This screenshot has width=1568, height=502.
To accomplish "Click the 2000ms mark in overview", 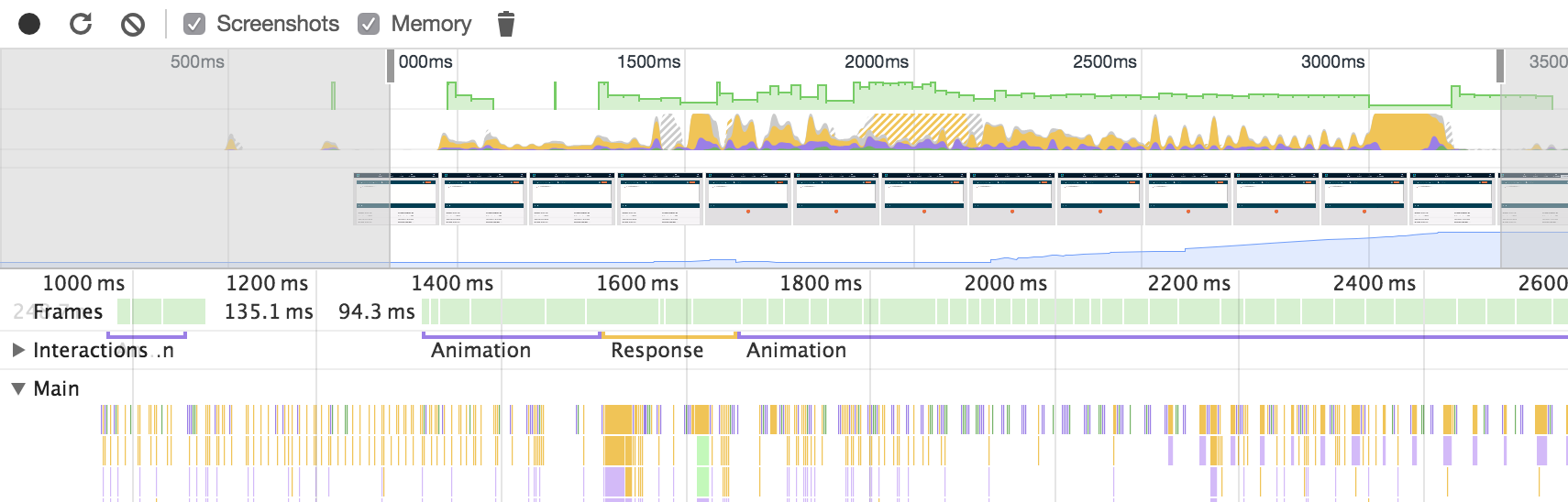I will tap(877, 61).
